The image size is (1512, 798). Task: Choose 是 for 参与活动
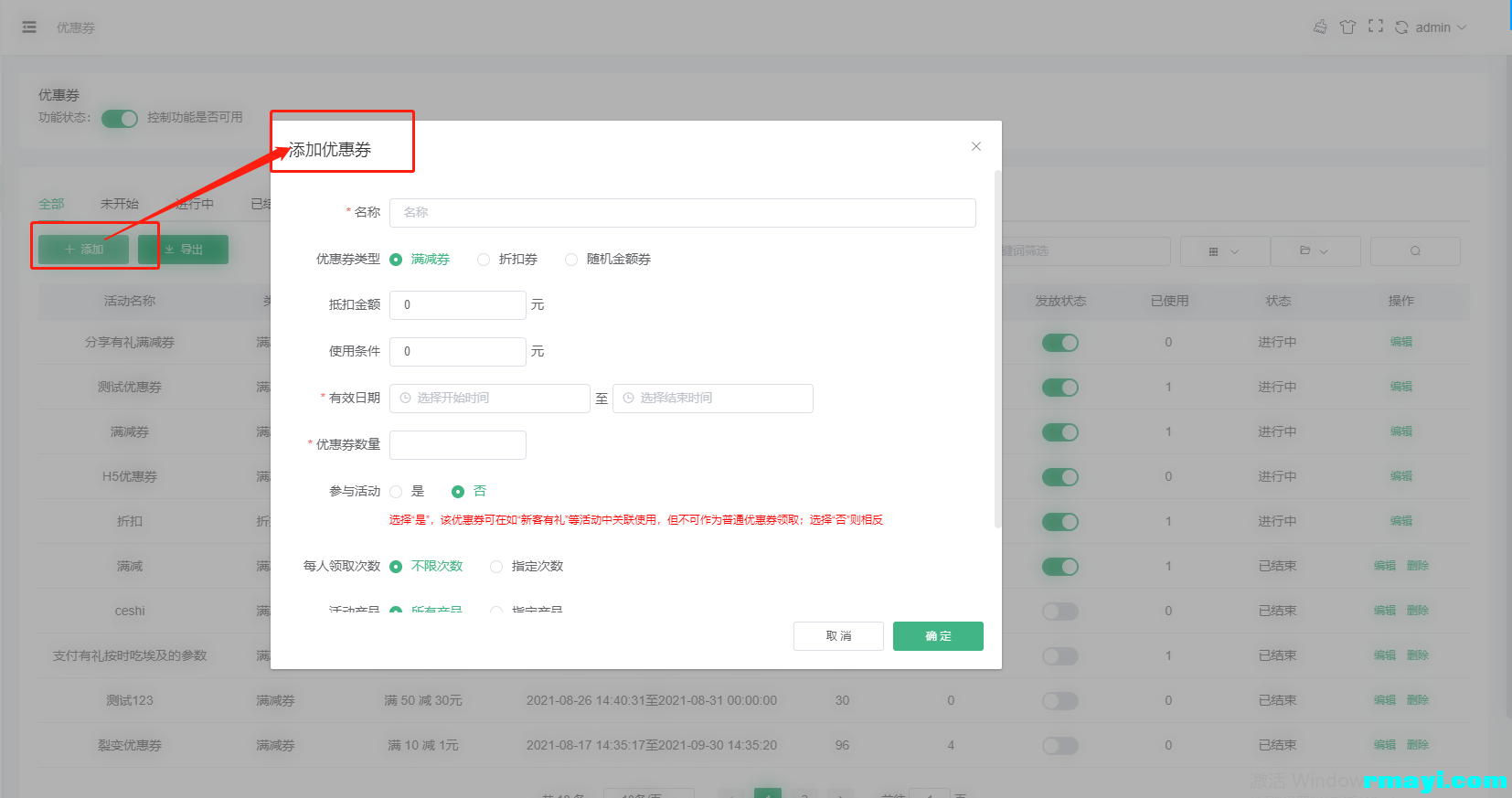point(407,492)
